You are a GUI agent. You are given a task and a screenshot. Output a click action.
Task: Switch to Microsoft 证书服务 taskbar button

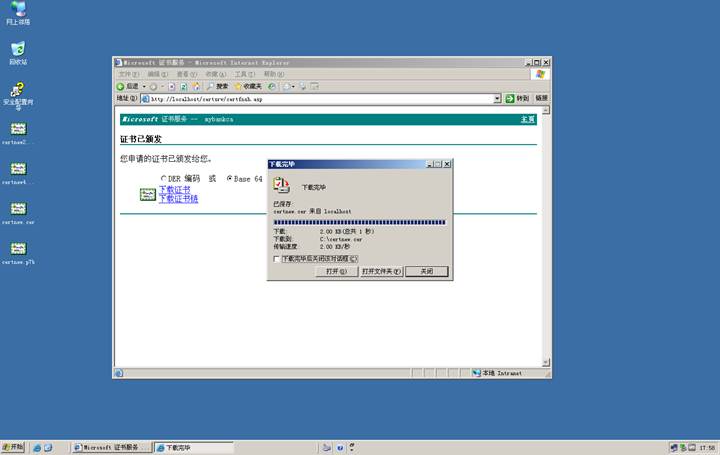112,447
